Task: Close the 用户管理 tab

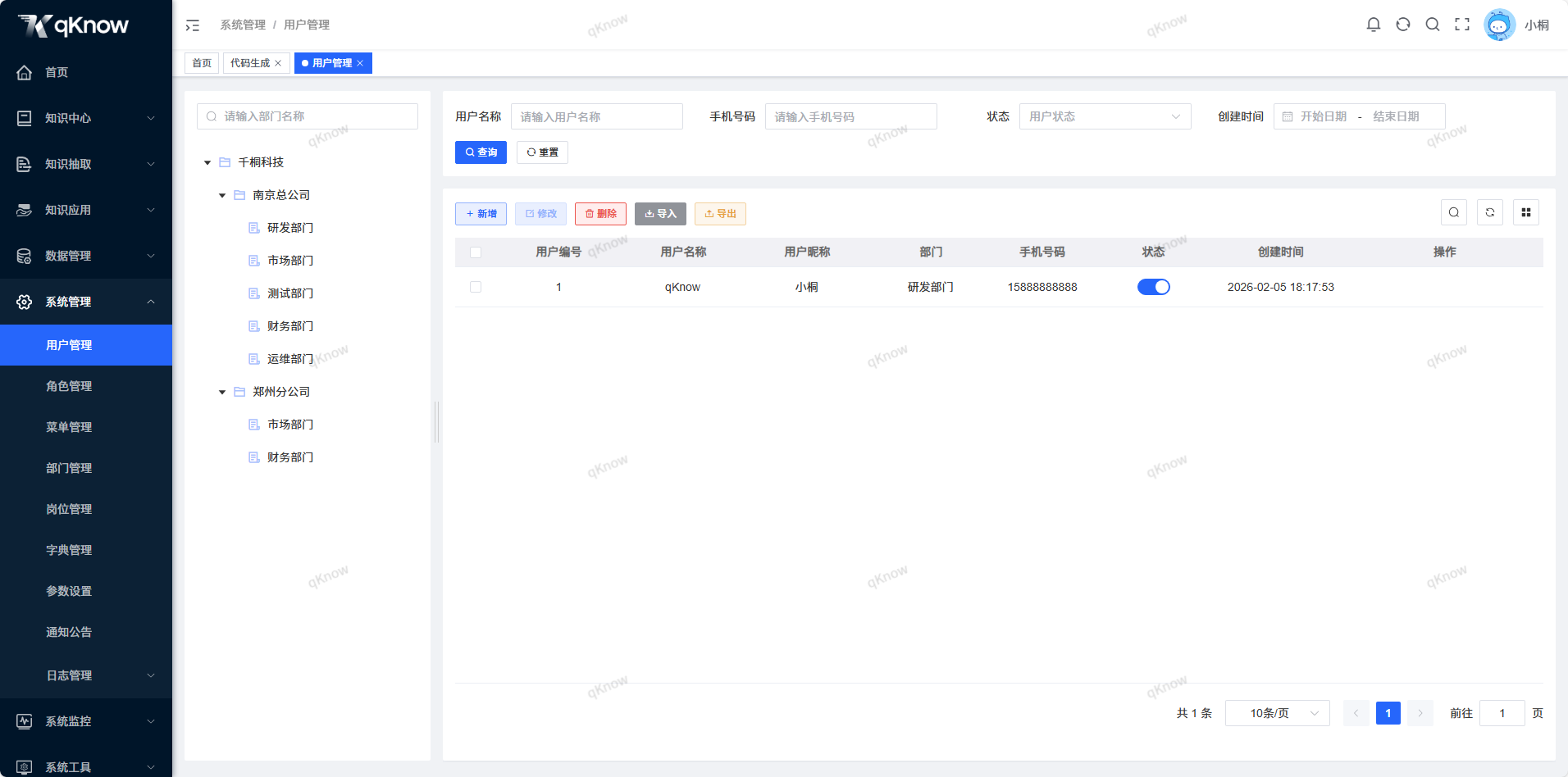Action: [x=360, y=63]
